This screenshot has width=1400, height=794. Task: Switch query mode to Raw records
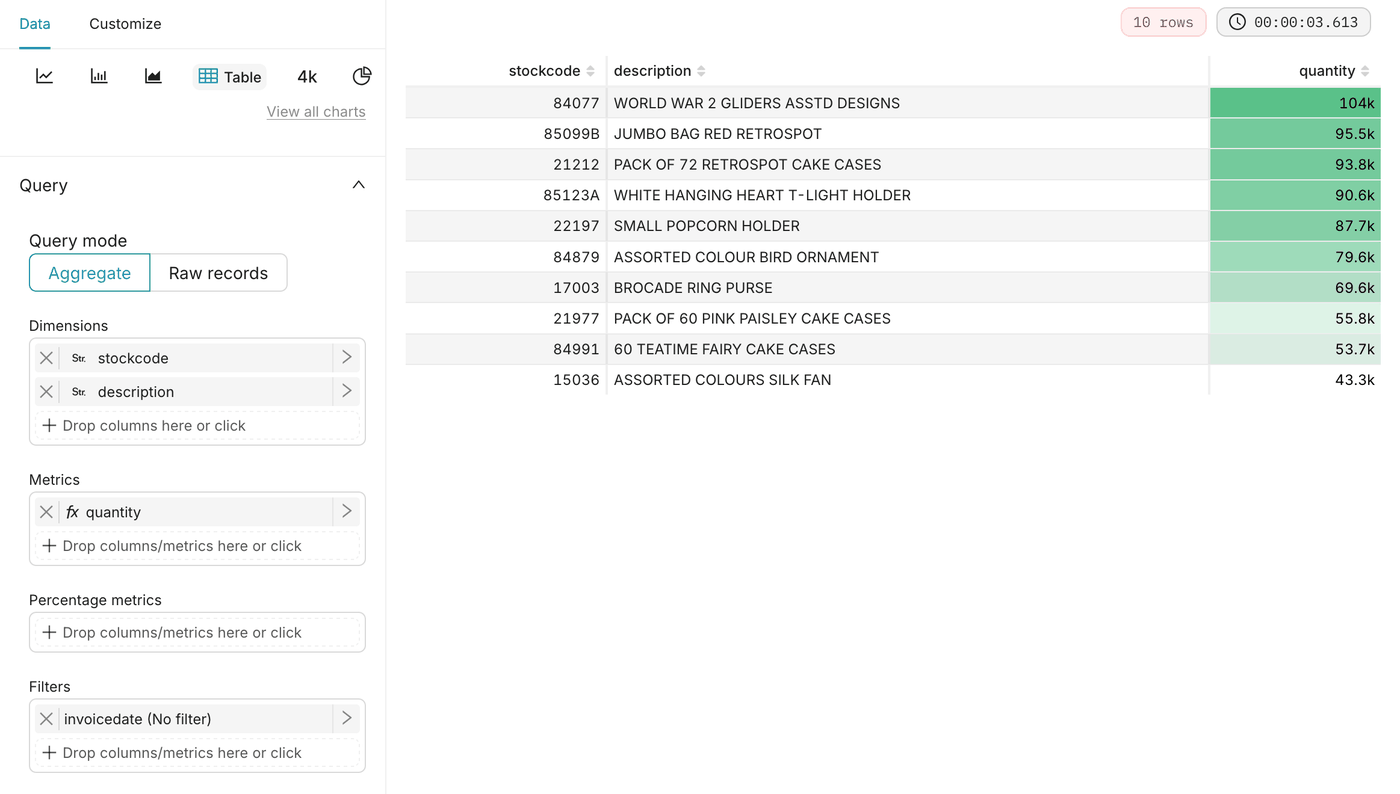pos(218,273)
